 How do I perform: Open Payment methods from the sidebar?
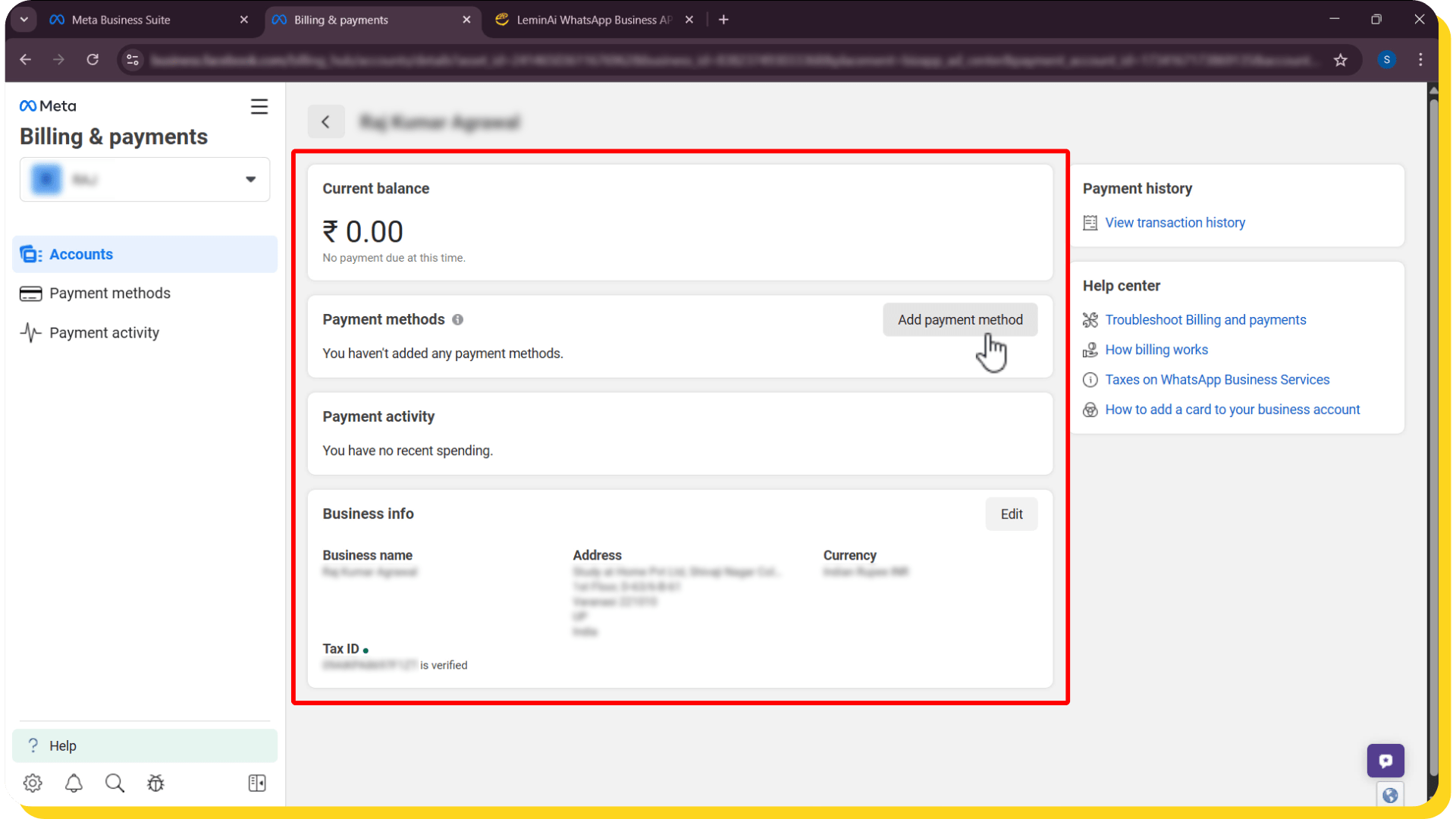click(109, 293)
